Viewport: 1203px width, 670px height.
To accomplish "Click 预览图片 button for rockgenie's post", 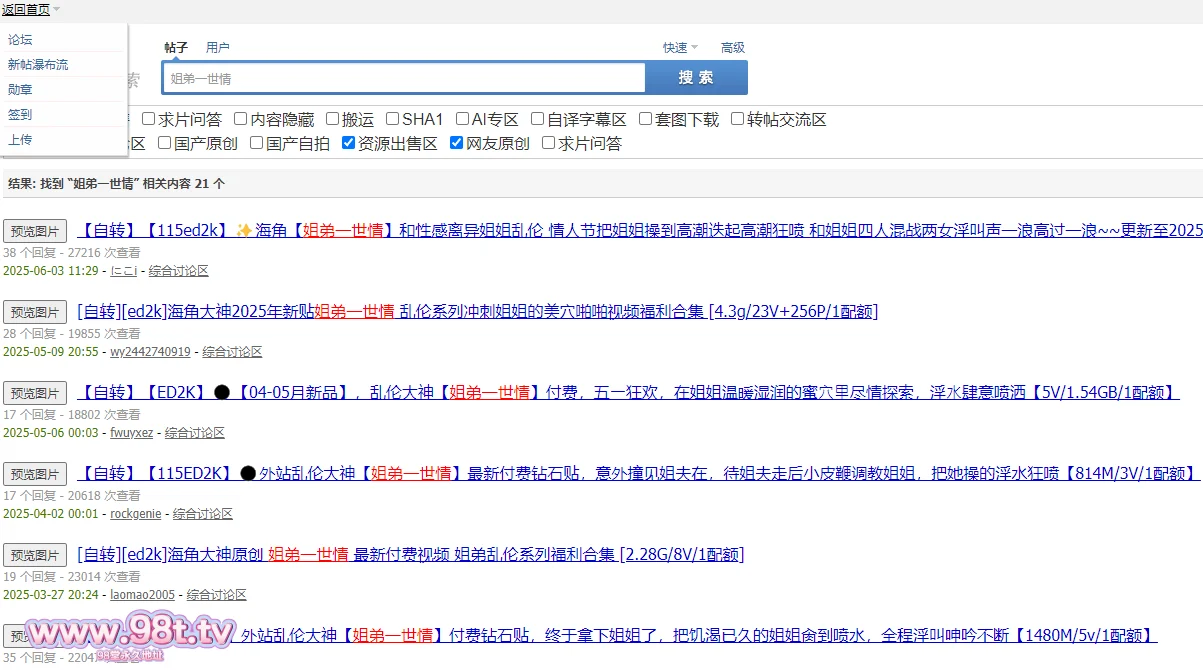I will click(35, 474).
